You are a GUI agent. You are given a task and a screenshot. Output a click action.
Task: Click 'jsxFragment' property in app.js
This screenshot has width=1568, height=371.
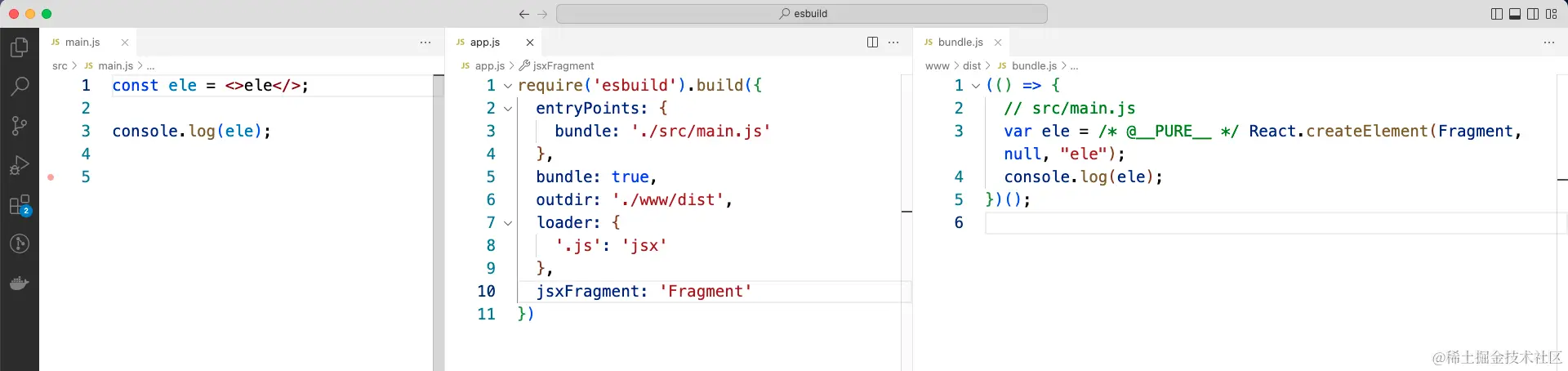[x=587, y=291]
